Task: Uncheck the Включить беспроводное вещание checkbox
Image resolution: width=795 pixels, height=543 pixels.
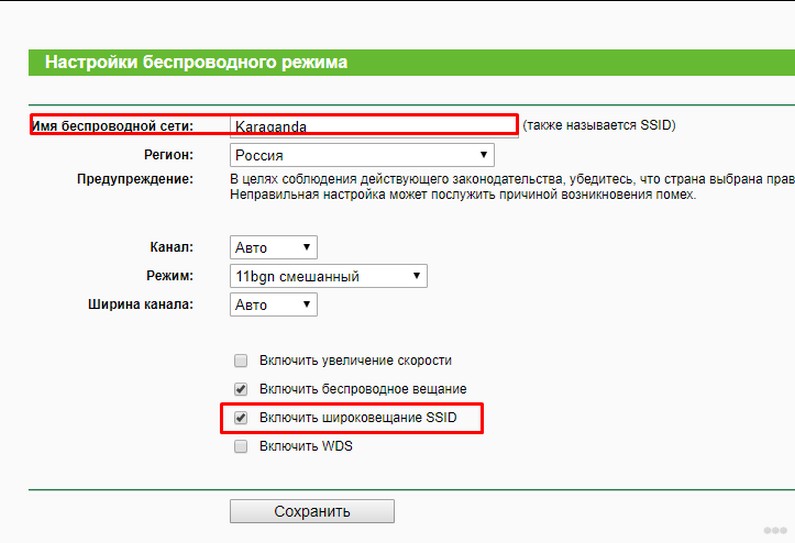Action: tap(241, 389)
